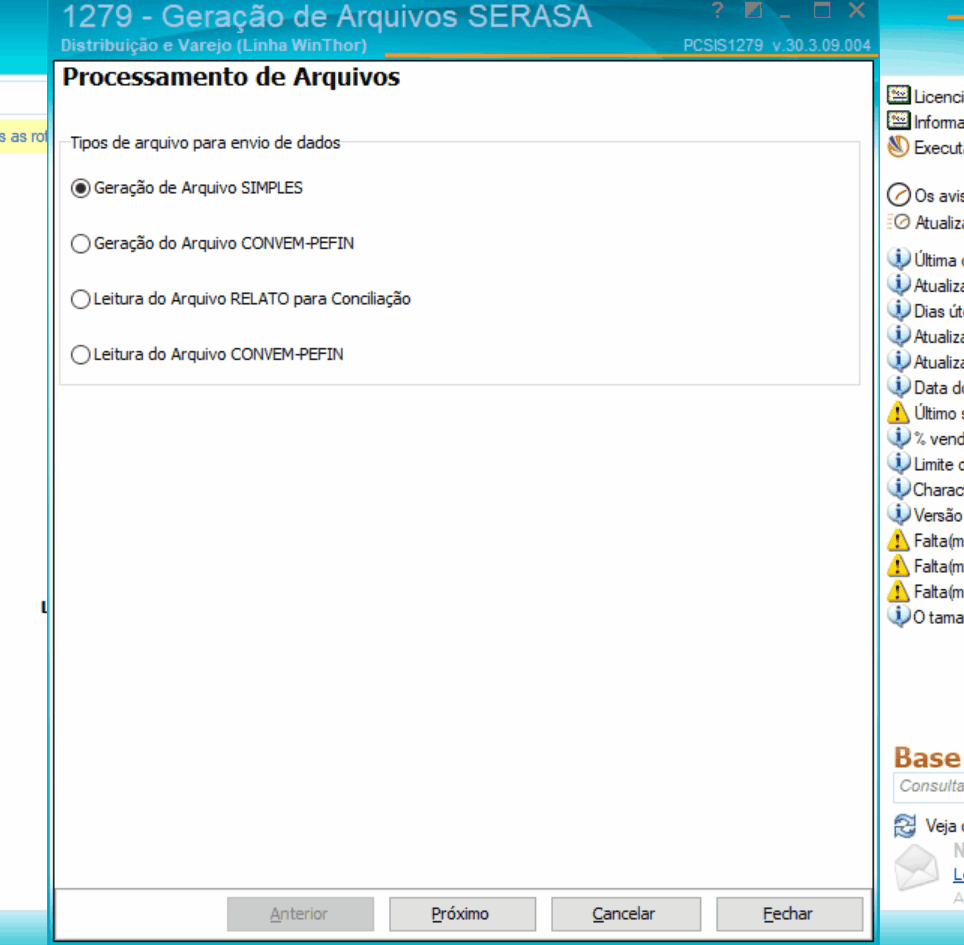The width and height of the screenshot is (964, 945).
Task: Click the first Atualiza... refresh clock icon
Action: 898,221
